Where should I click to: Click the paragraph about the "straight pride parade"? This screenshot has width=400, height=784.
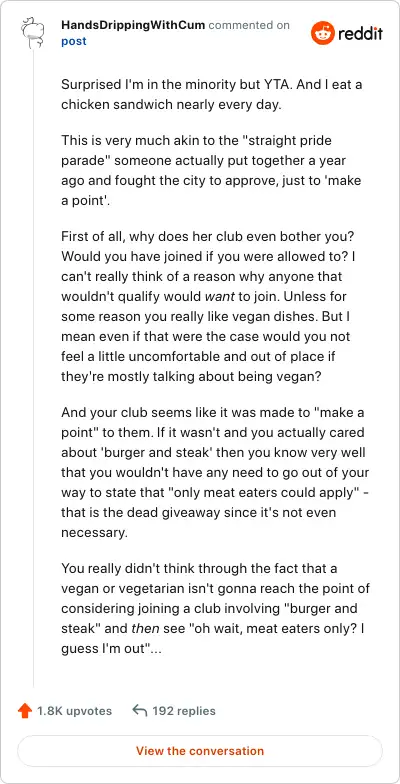tap(212, 168)
